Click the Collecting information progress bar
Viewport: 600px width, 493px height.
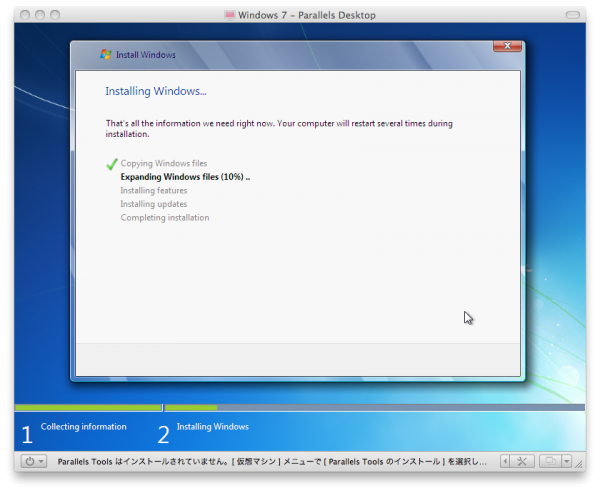[x=88, y=408]
